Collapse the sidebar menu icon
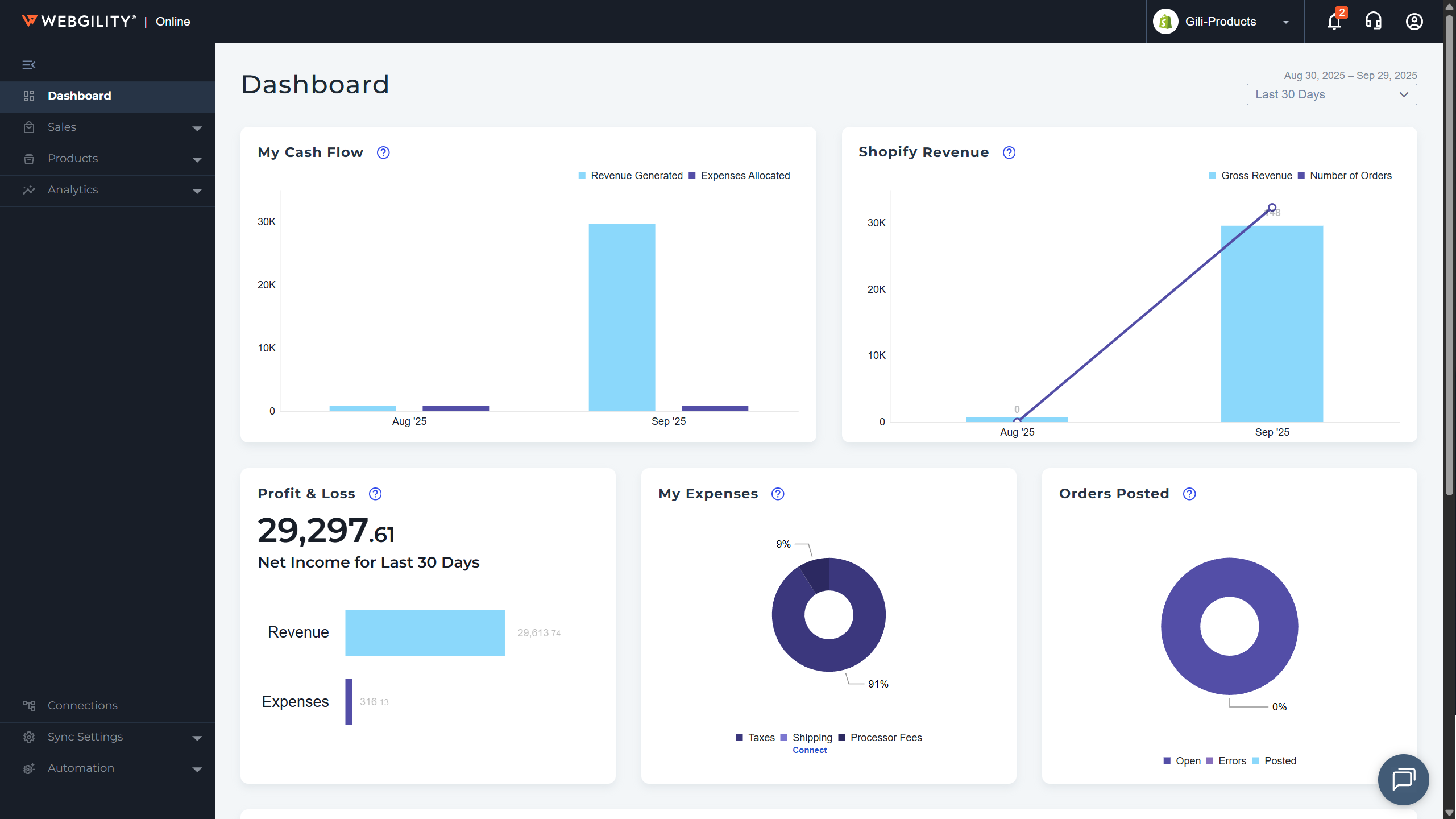 [29, 65]
